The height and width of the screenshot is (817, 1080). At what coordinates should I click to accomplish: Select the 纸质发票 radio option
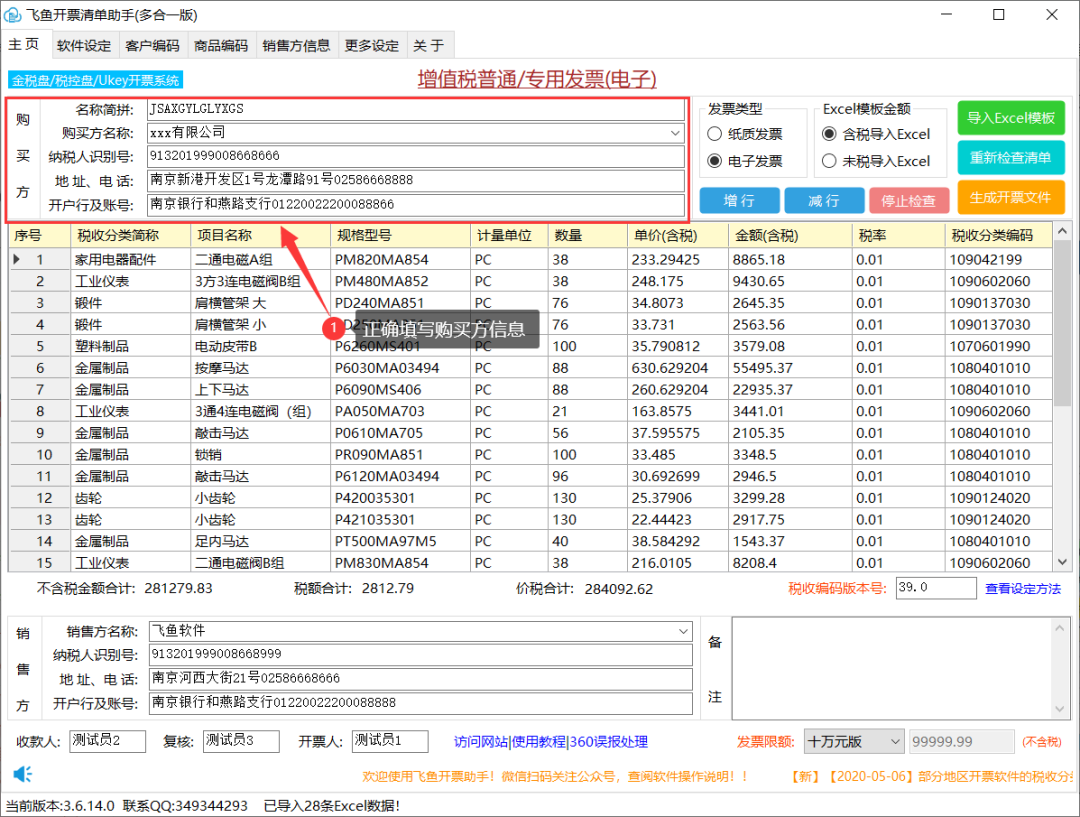(x=715, y=134)
